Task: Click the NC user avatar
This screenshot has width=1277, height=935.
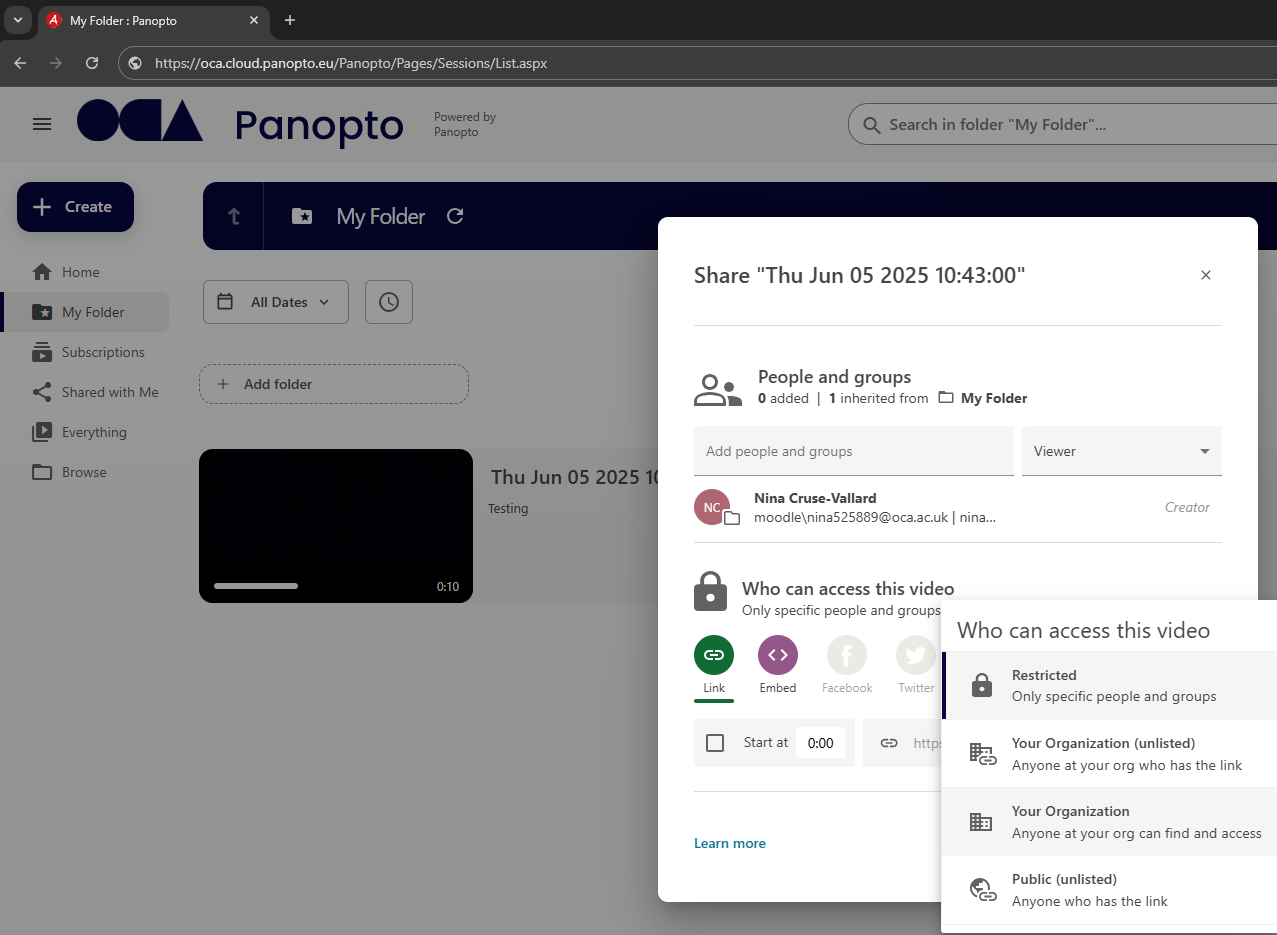Action: coord(712,507)
